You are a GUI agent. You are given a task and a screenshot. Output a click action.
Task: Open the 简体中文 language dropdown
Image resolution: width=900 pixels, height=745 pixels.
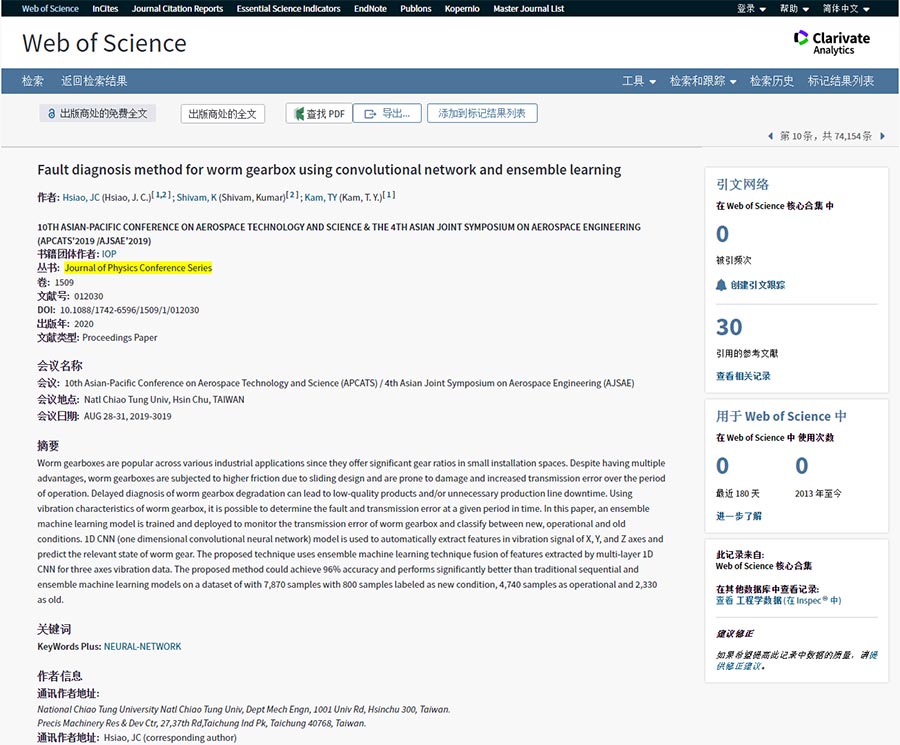pyautogui.click(x=846, y=9)
